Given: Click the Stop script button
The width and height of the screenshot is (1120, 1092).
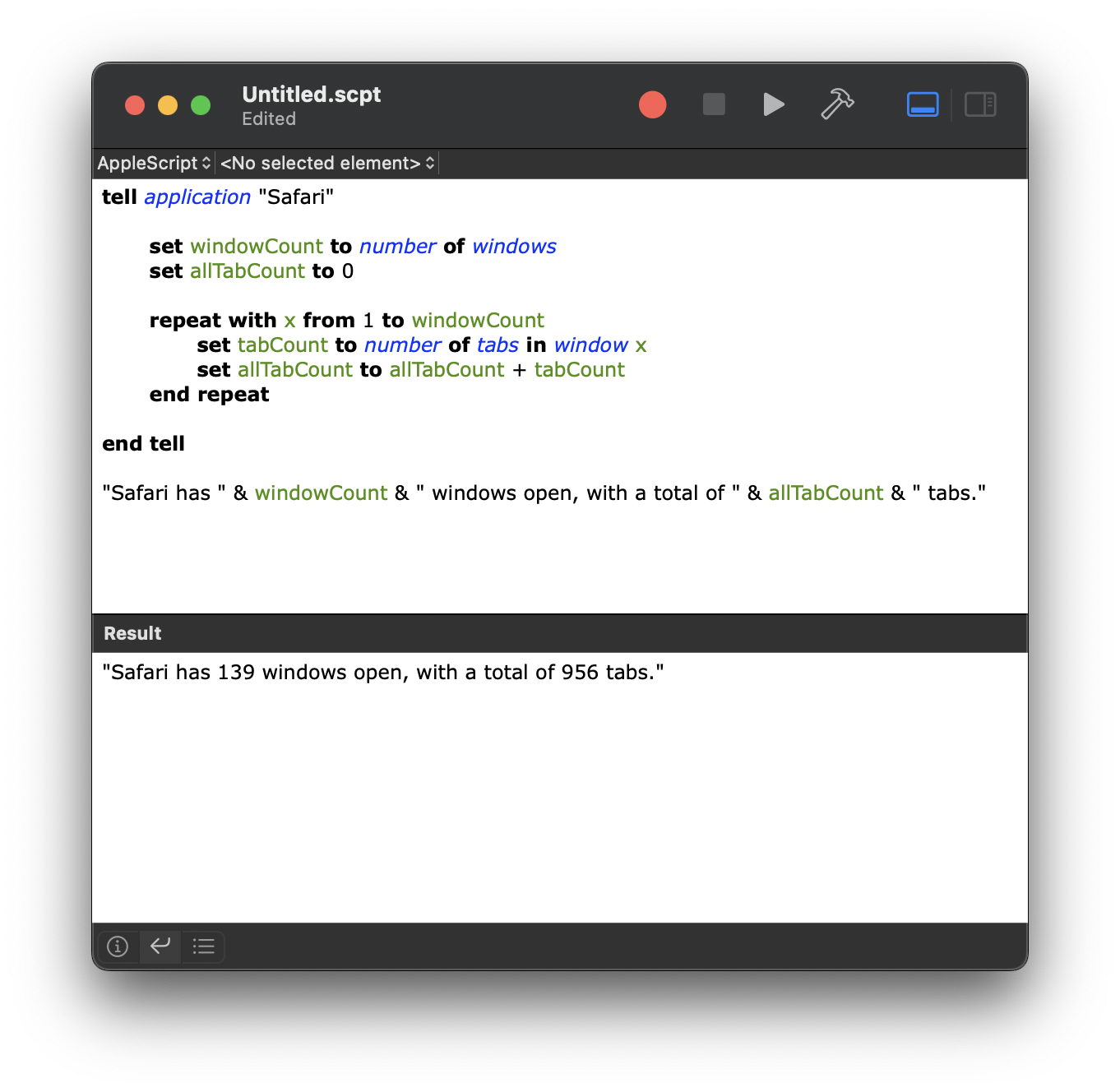Looking at the screenshot, I should (714, 104).
